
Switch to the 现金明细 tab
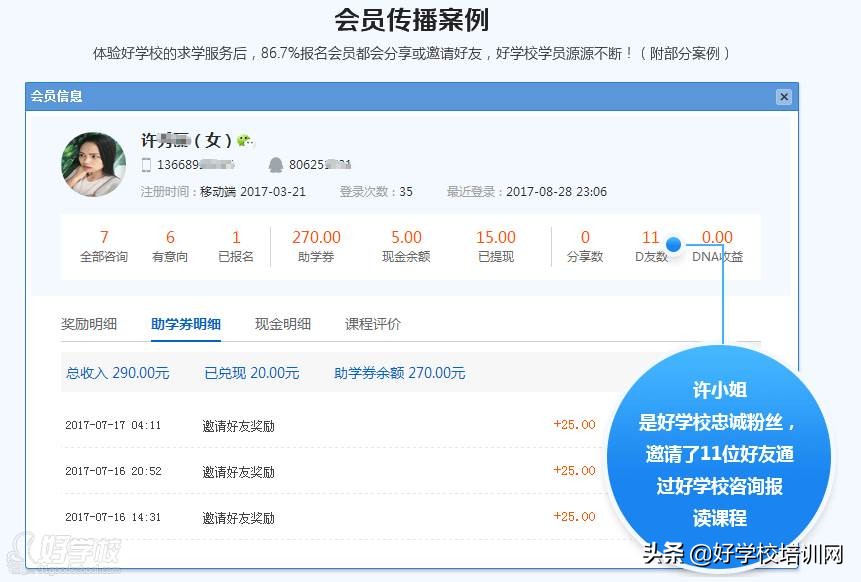pos(283,324)
